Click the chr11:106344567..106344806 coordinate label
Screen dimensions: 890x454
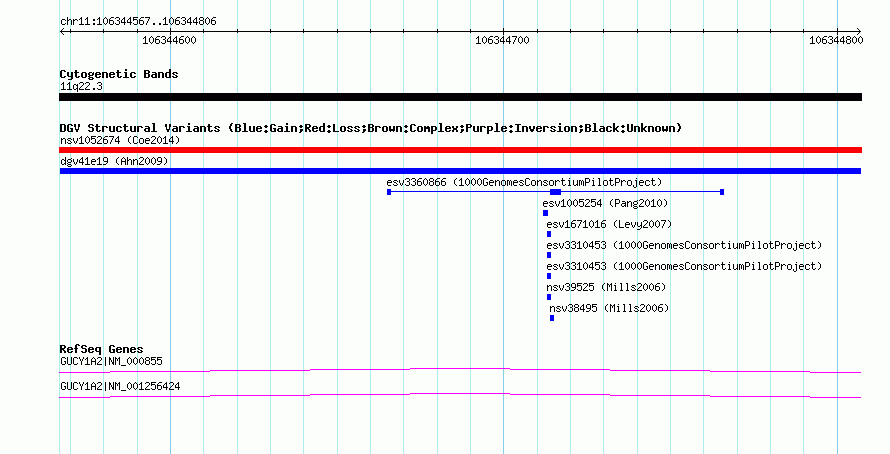[x=138, y=22]
